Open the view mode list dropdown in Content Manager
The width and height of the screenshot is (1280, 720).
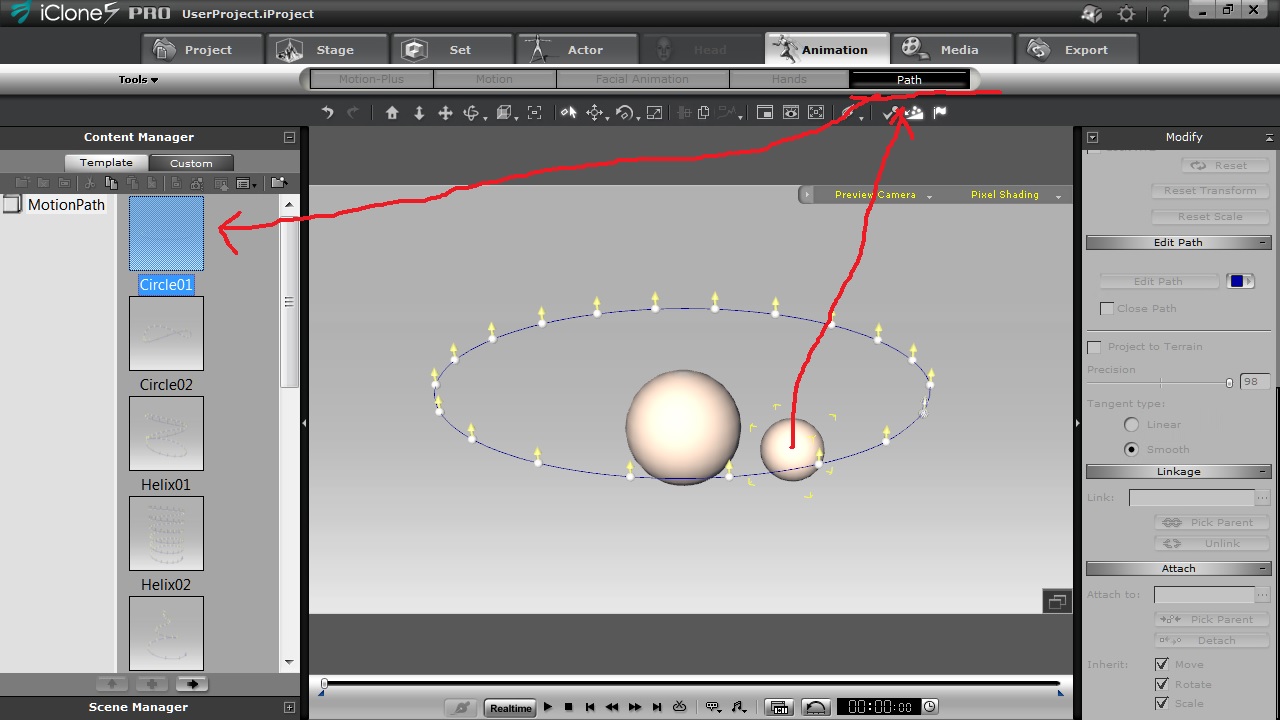click(x=246, y=183)
